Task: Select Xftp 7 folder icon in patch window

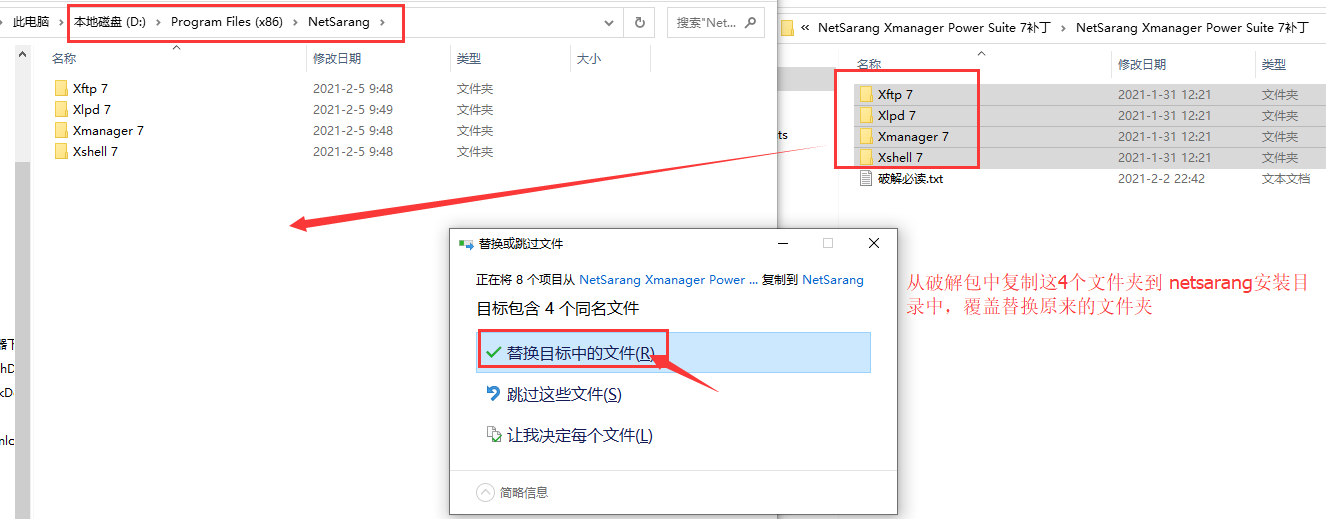Action: coord(866,95)
